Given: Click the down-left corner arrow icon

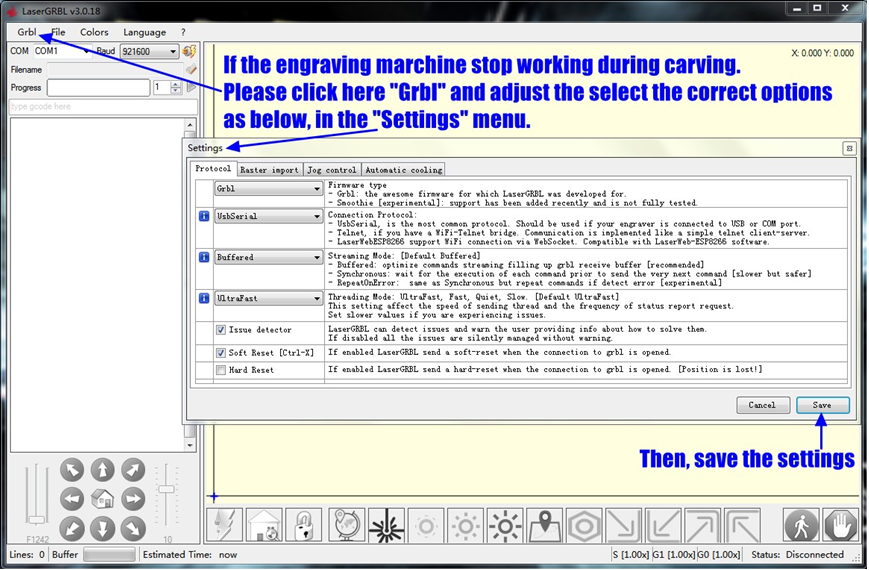Looking at the screenshot, I should 663,525.
